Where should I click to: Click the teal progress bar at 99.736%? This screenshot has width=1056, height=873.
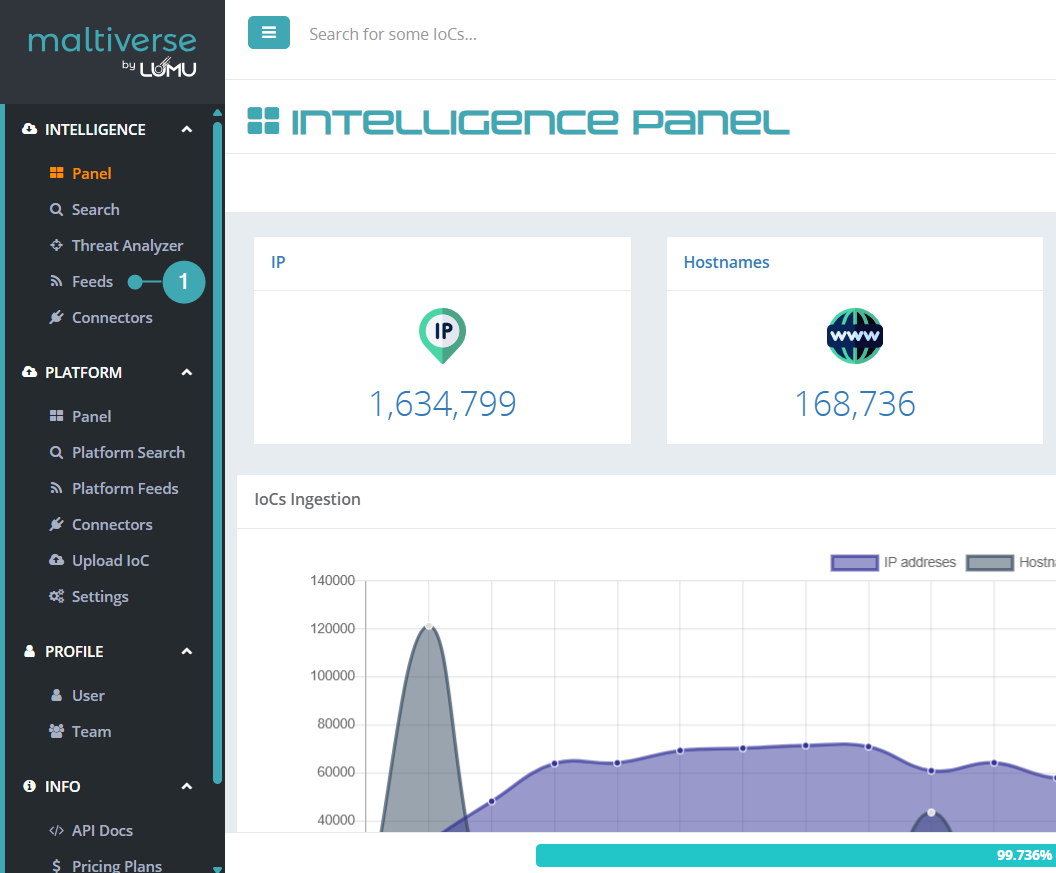click(x=795, y=855)
